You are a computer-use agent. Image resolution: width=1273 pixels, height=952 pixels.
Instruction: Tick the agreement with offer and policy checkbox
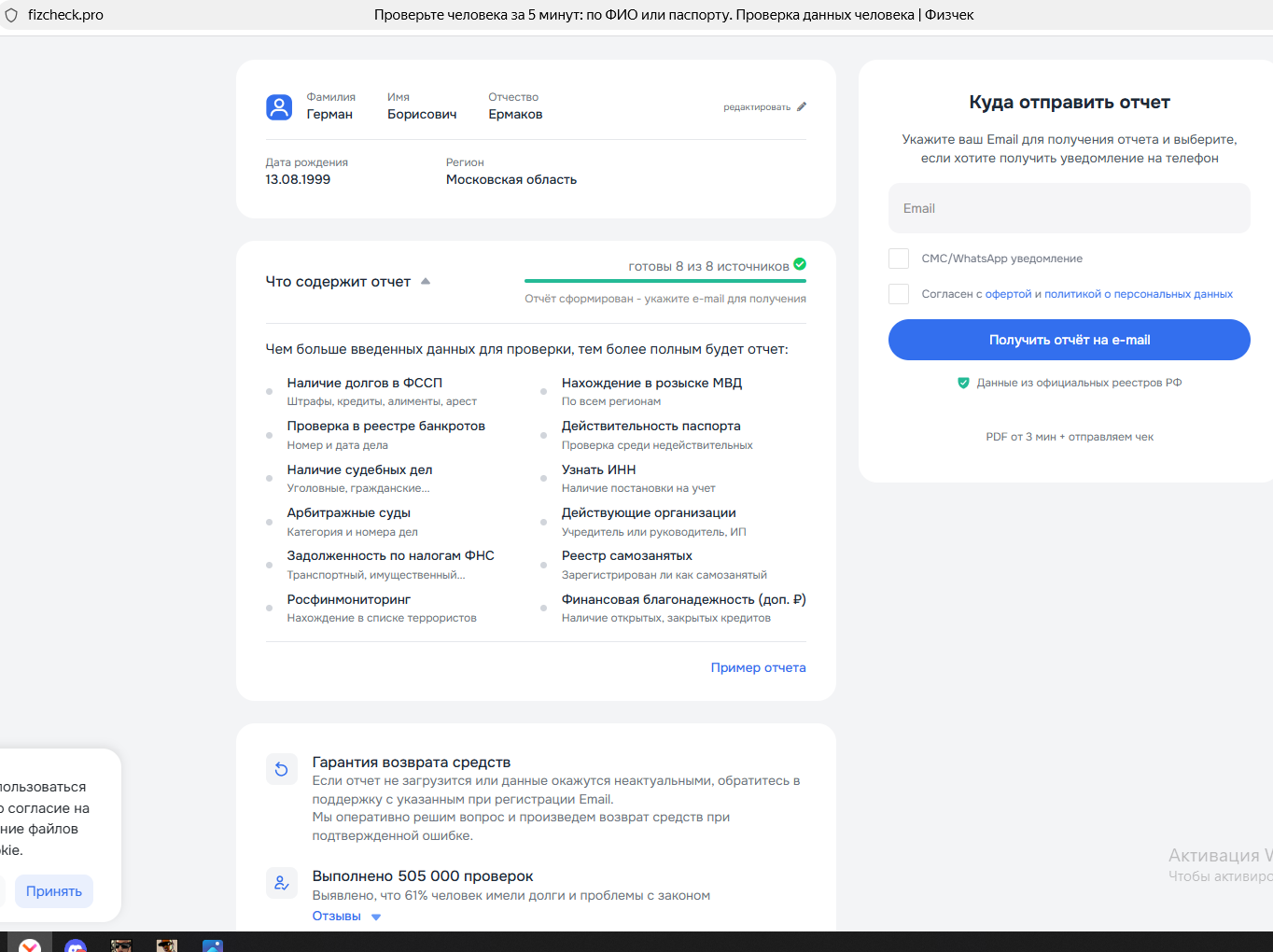pyautogui.click(x=899, y=294)
